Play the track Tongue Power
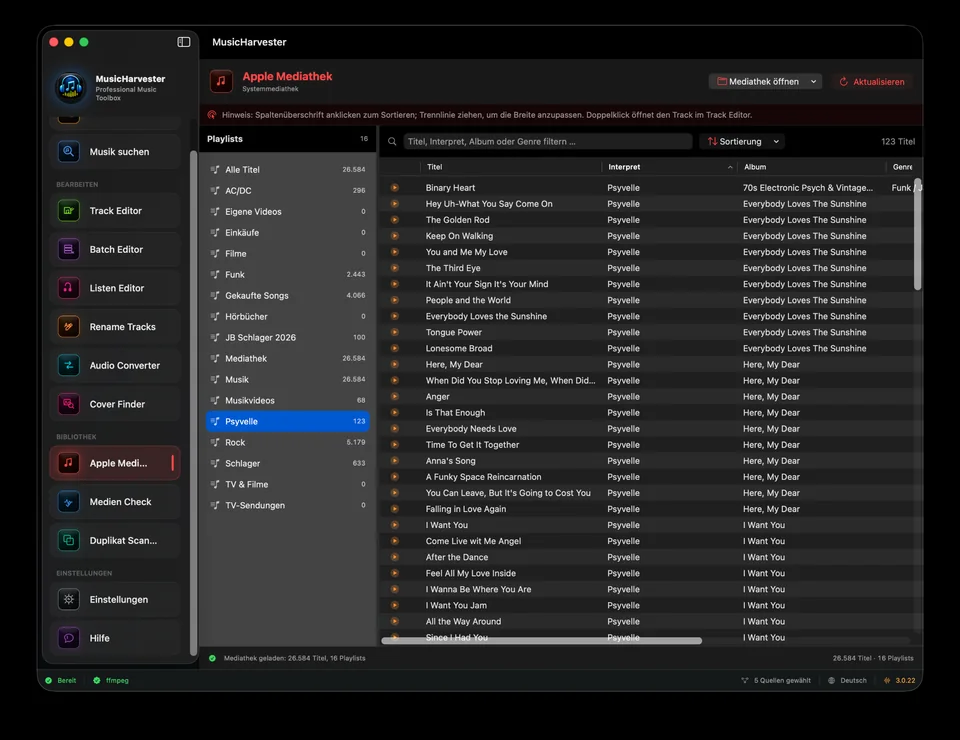The height and width of the screenshot is (740, 960). [x=394, y=332]
